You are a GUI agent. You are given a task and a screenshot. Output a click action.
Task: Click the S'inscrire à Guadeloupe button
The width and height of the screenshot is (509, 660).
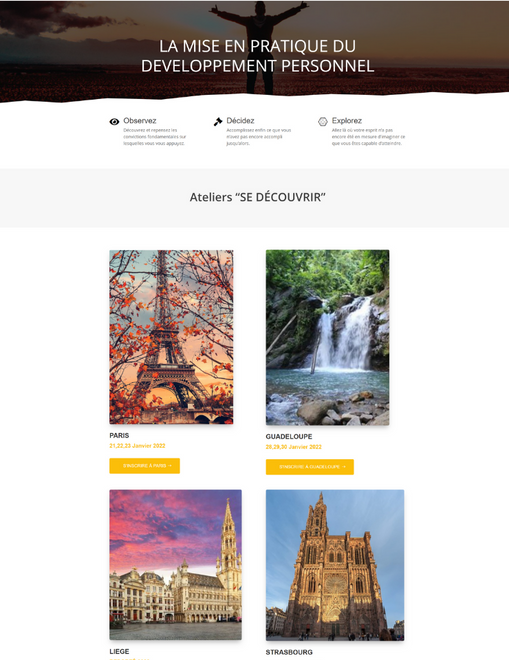point(310,467)
